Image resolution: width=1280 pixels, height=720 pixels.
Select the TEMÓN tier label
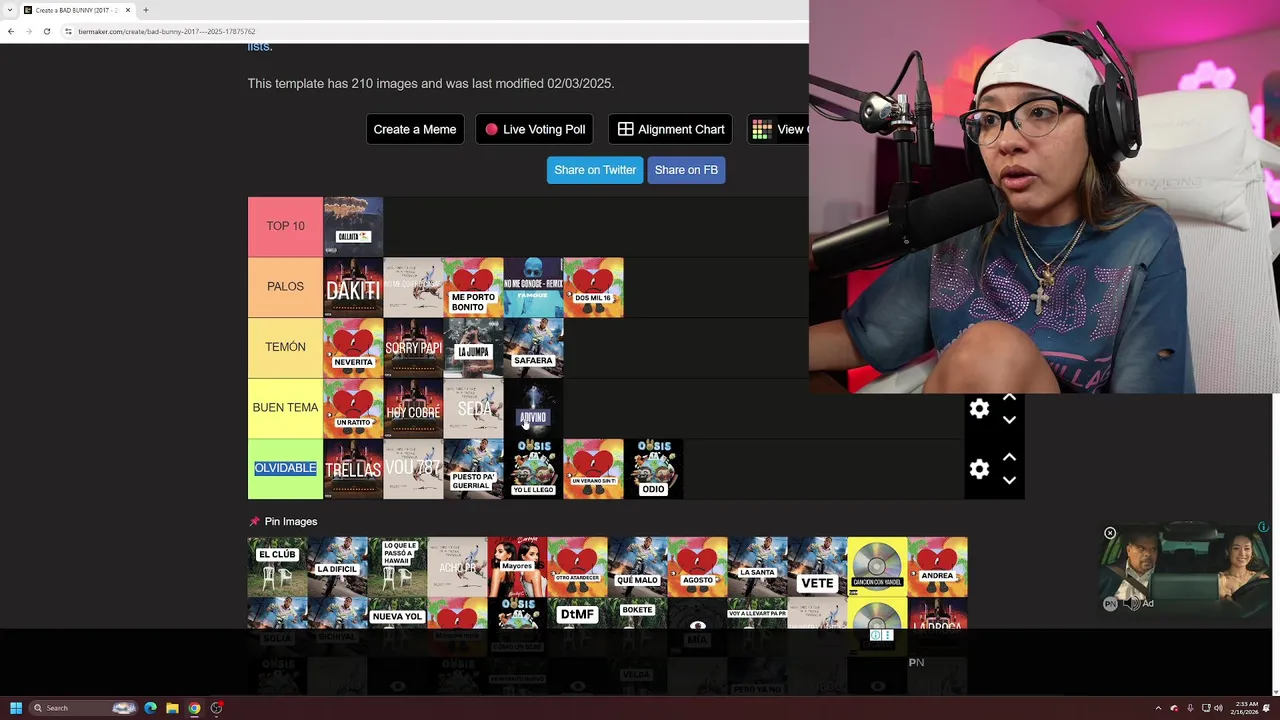pos(285,348)
